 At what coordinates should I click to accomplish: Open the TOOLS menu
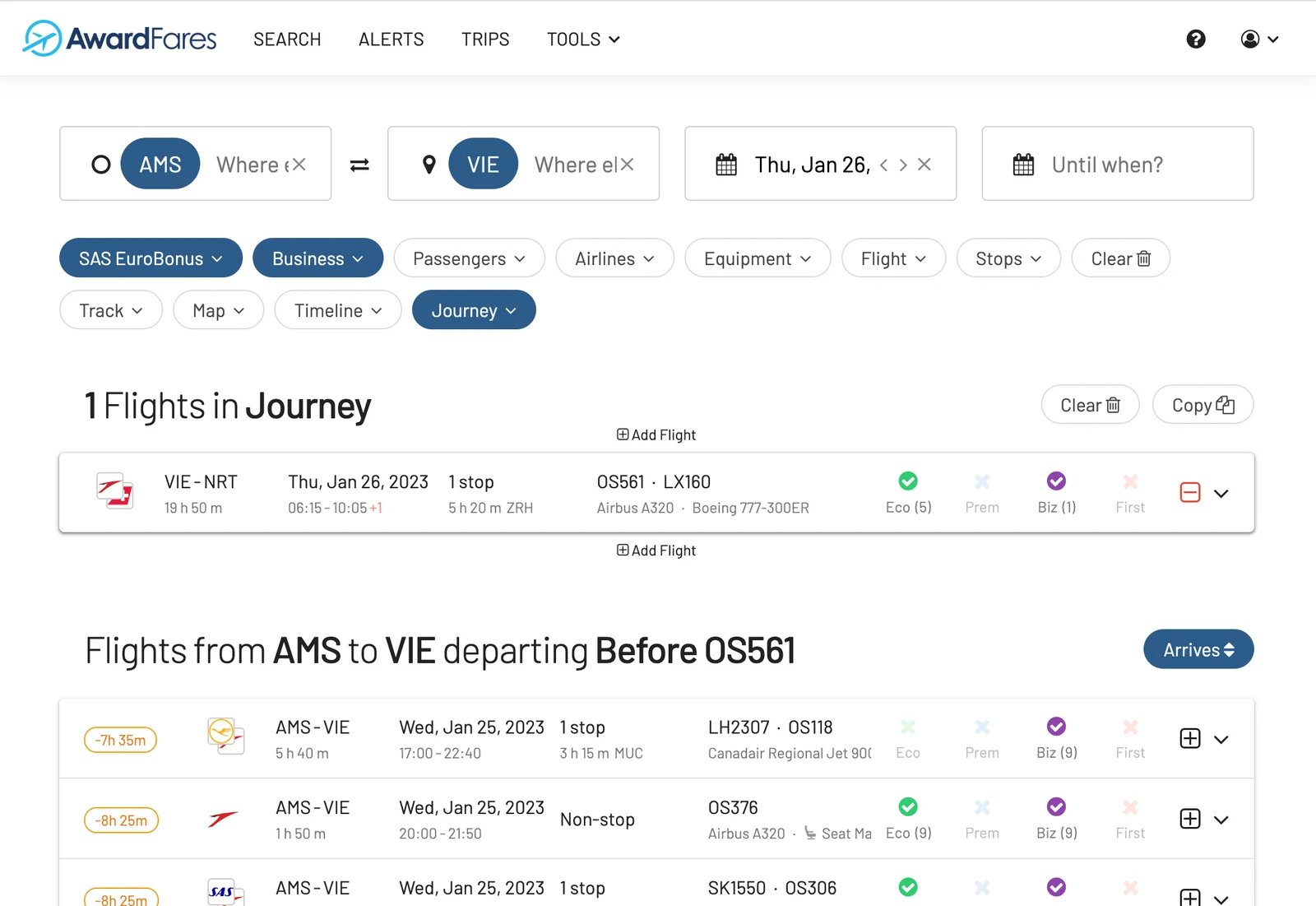(x=583, y=39)
